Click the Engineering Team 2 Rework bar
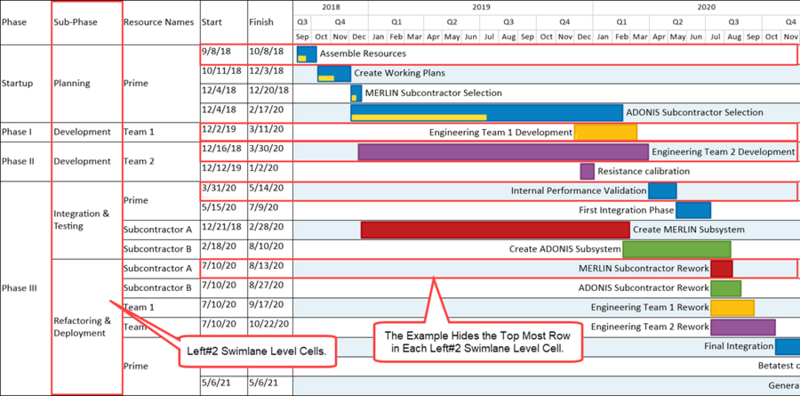 coord(743,327)
